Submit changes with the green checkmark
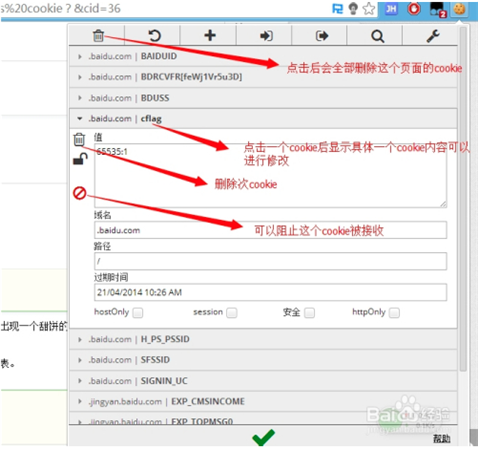 click(x=263, y=437)
